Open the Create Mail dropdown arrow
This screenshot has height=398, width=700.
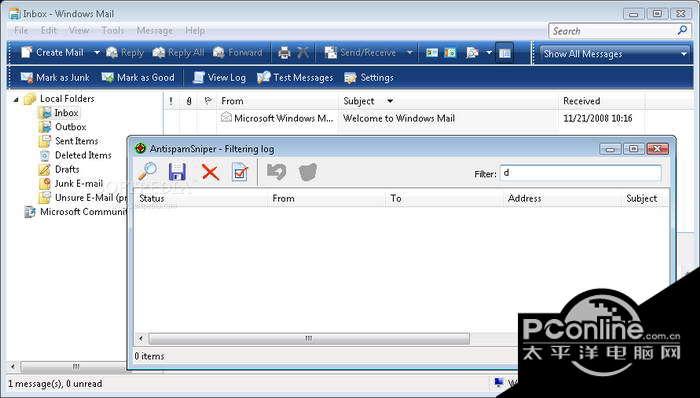(x=96, y=53)
